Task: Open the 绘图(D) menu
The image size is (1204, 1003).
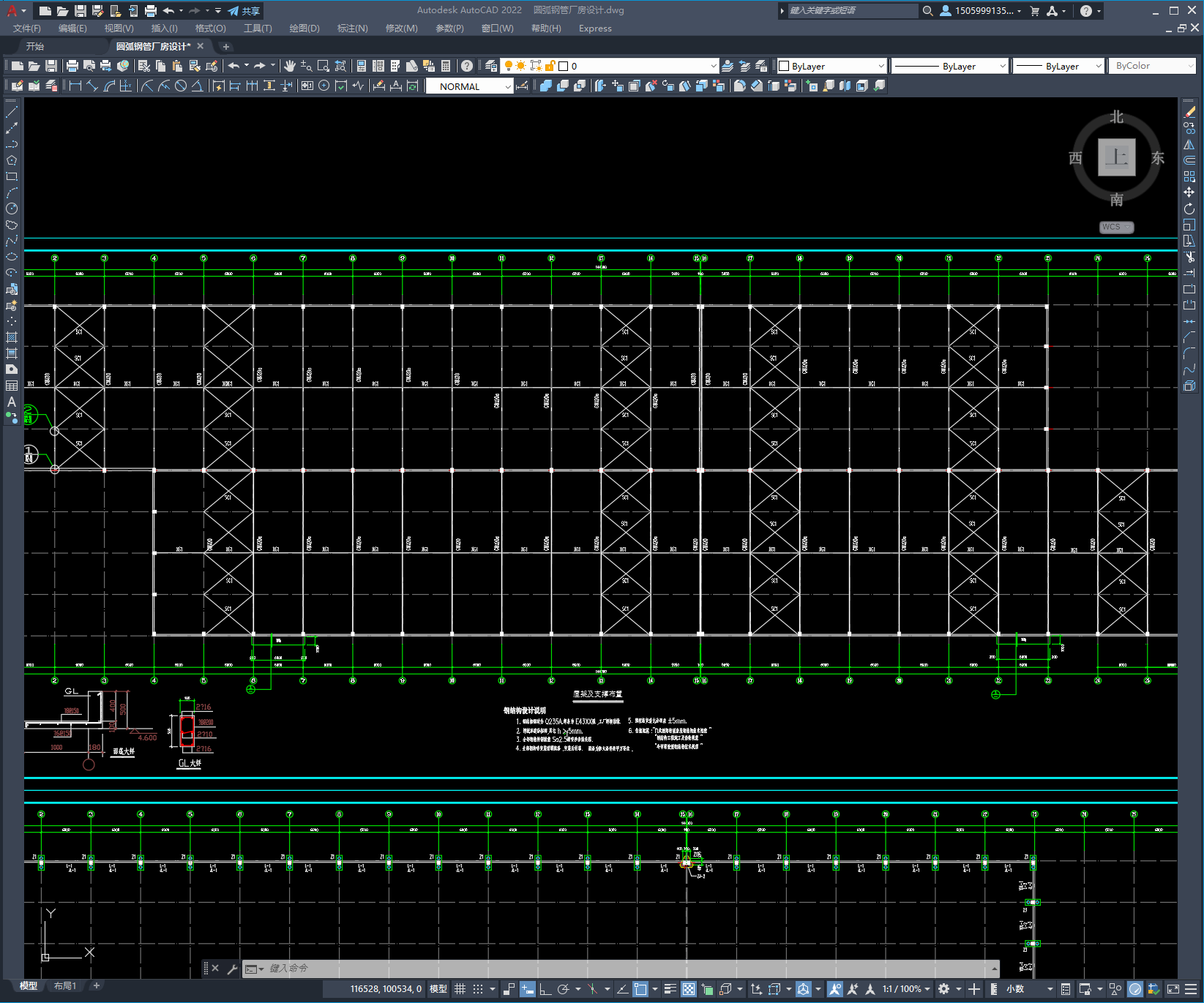Action: point(304,29)
